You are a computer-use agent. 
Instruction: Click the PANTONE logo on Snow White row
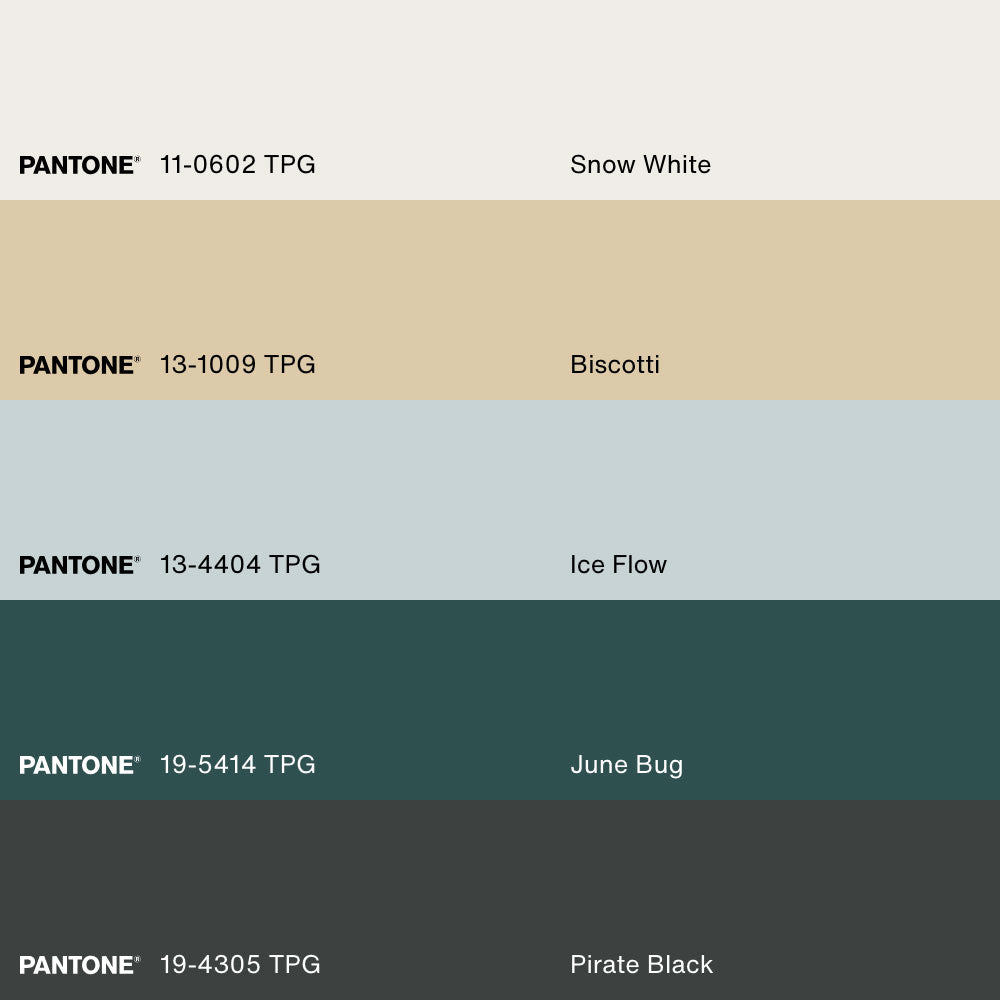pyautogui.click(x=79, y=165)
